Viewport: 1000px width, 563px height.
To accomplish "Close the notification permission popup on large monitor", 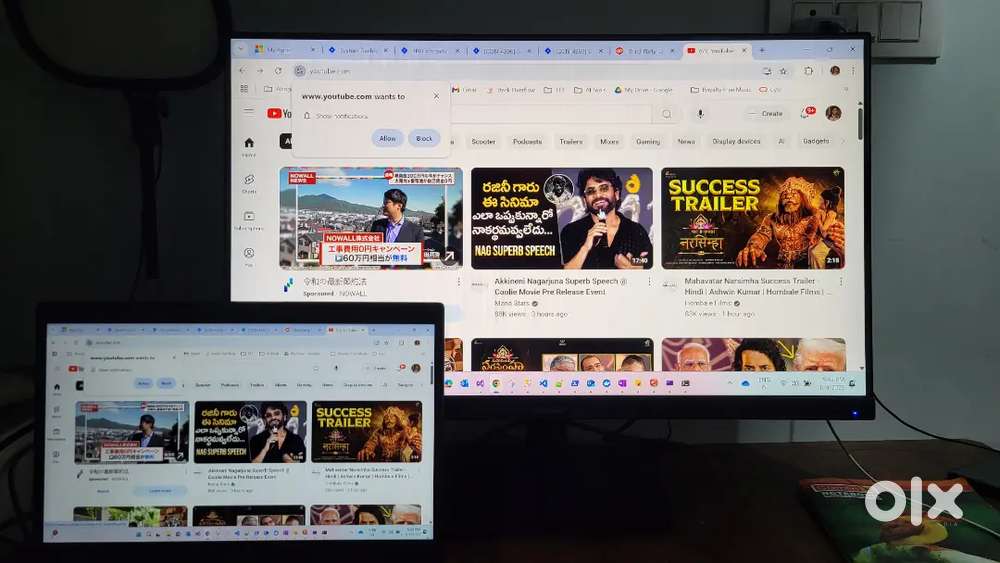I will point(436,96).
